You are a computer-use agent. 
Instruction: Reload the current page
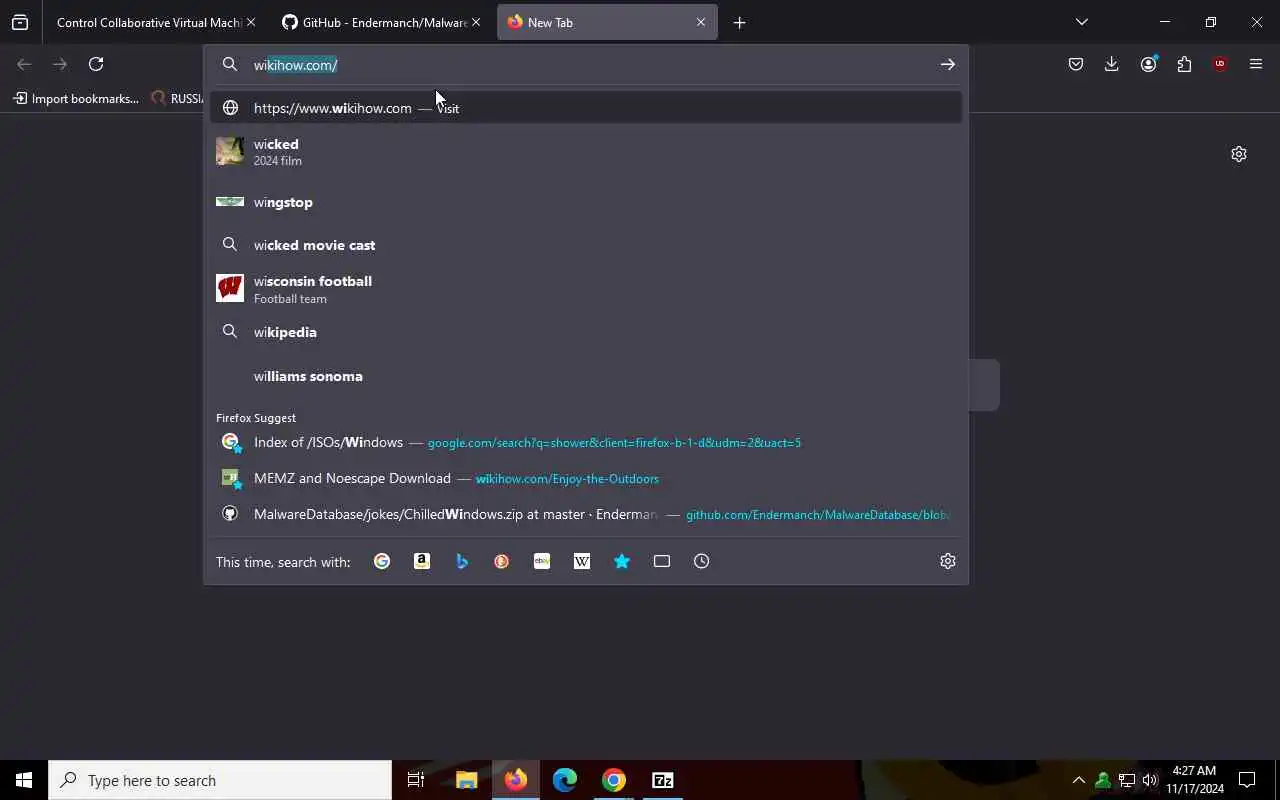click(96, 64)
